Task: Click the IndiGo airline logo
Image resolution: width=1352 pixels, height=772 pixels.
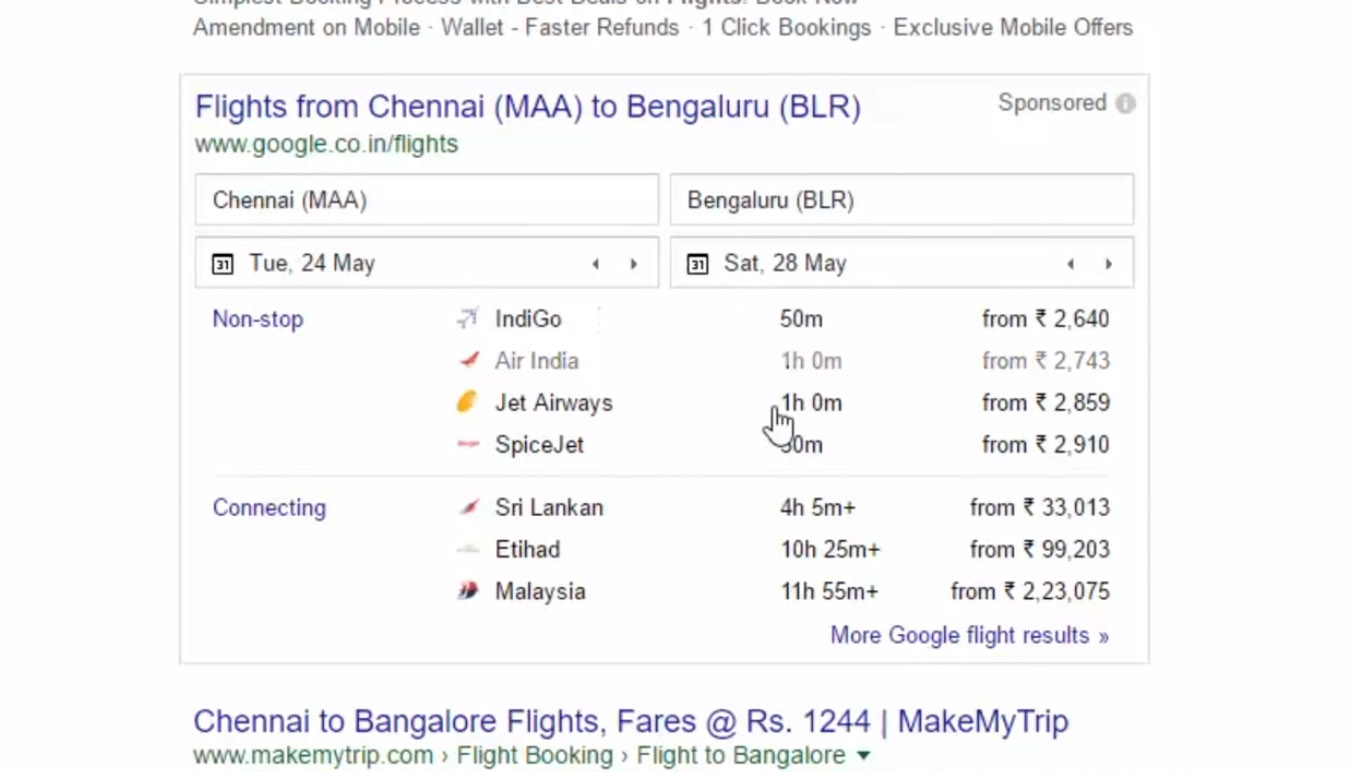Action: coord(467,319)
